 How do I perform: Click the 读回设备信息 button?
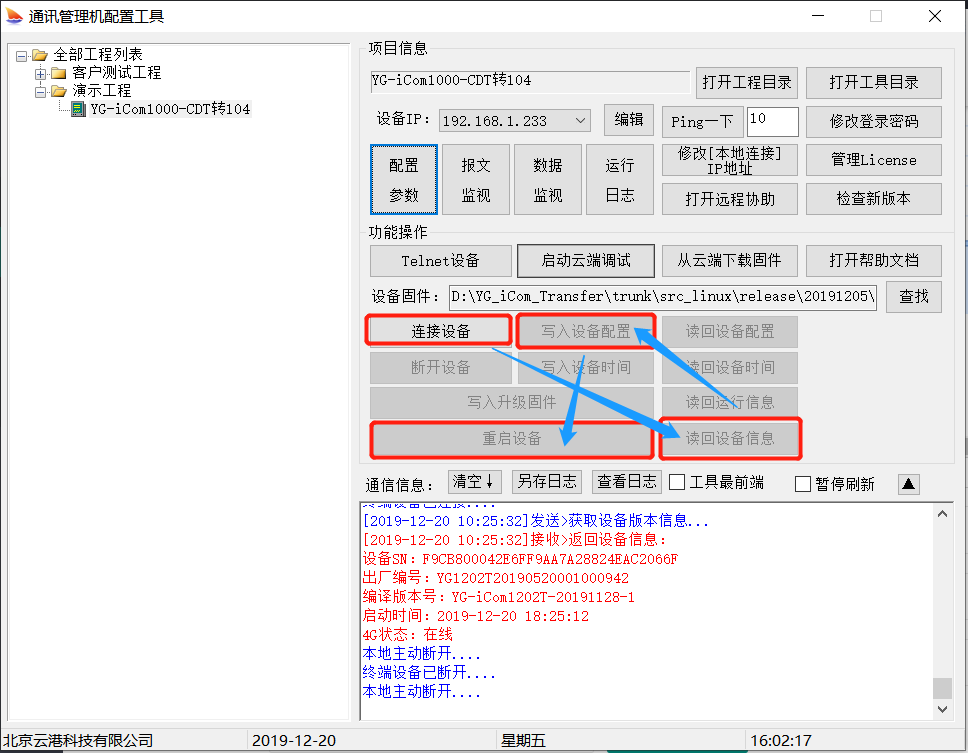coord(730,439)
